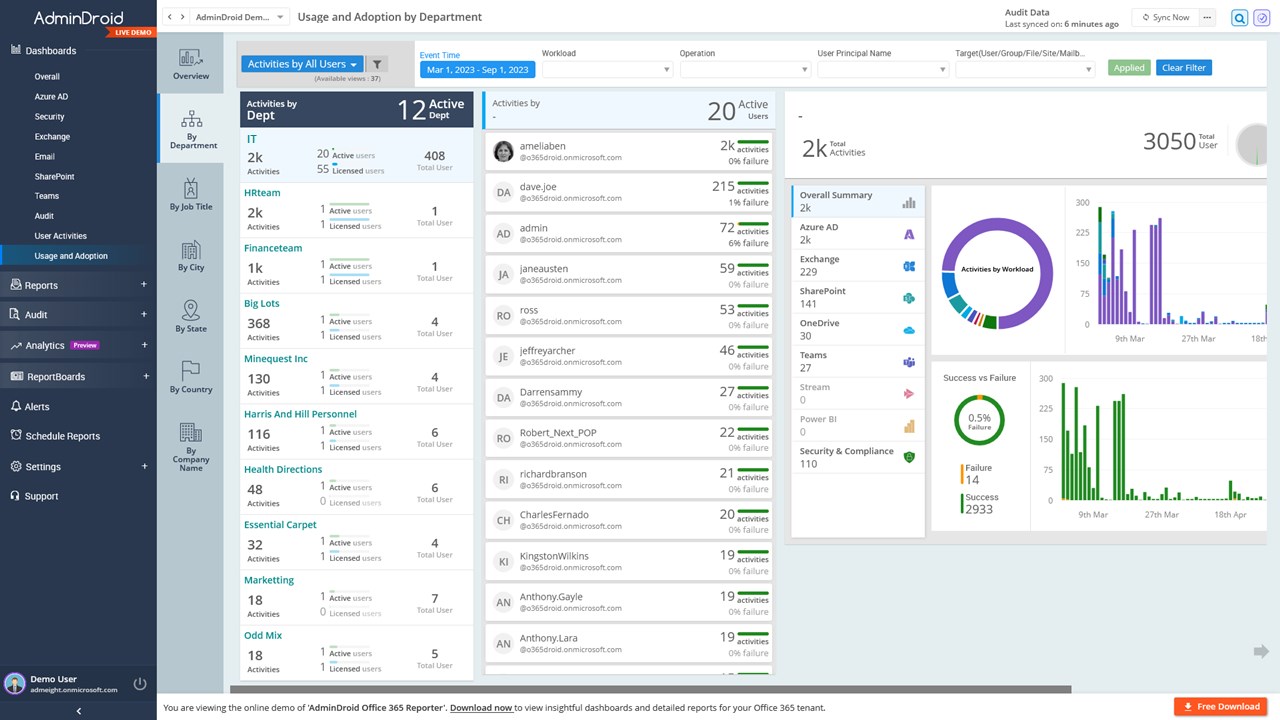Select user dave.joe in the list
Viewport: 1280px width, 720px height.
[x=629, y=192]
